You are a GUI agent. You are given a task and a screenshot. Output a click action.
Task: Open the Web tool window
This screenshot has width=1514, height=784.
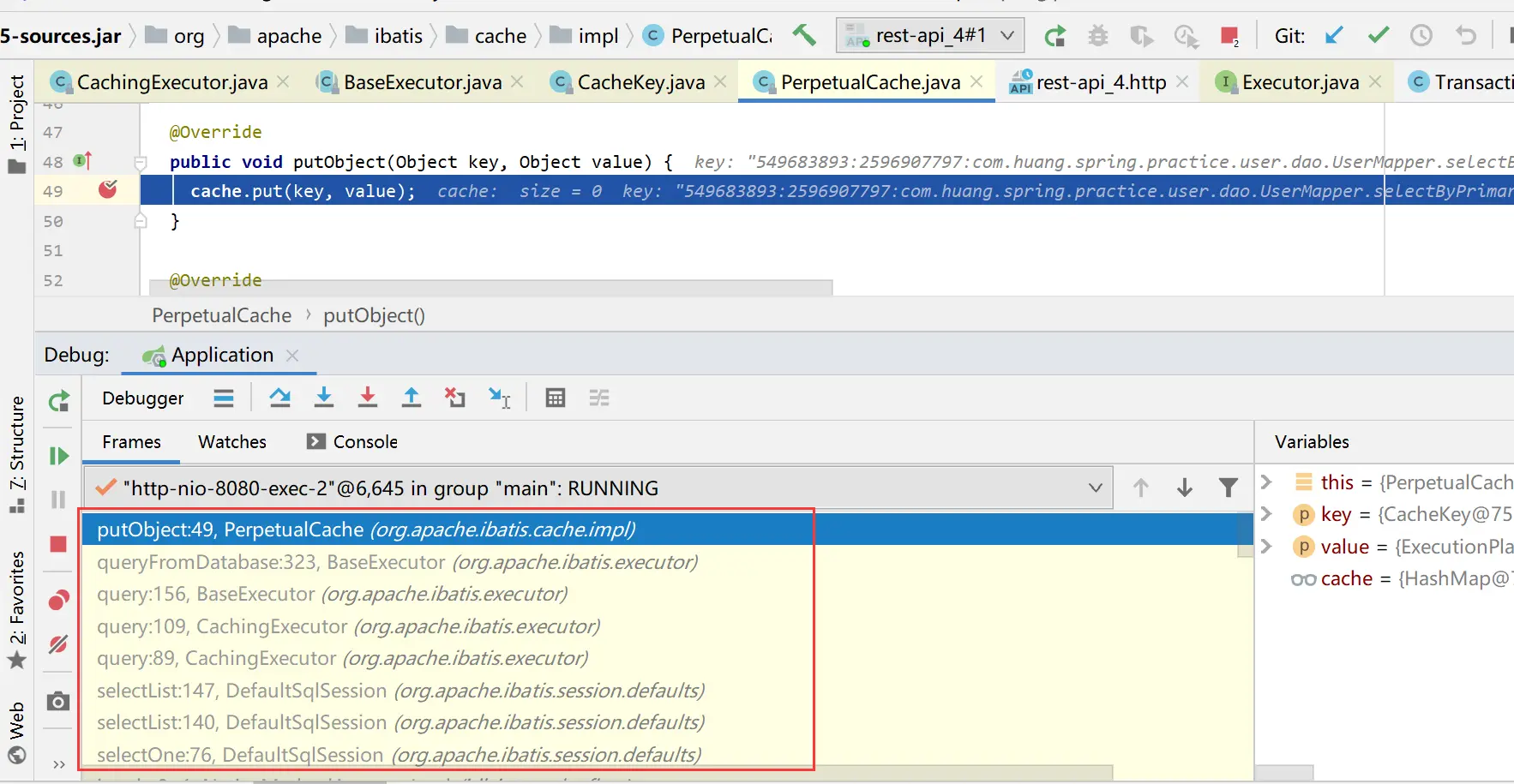click(x=17, y=733)
